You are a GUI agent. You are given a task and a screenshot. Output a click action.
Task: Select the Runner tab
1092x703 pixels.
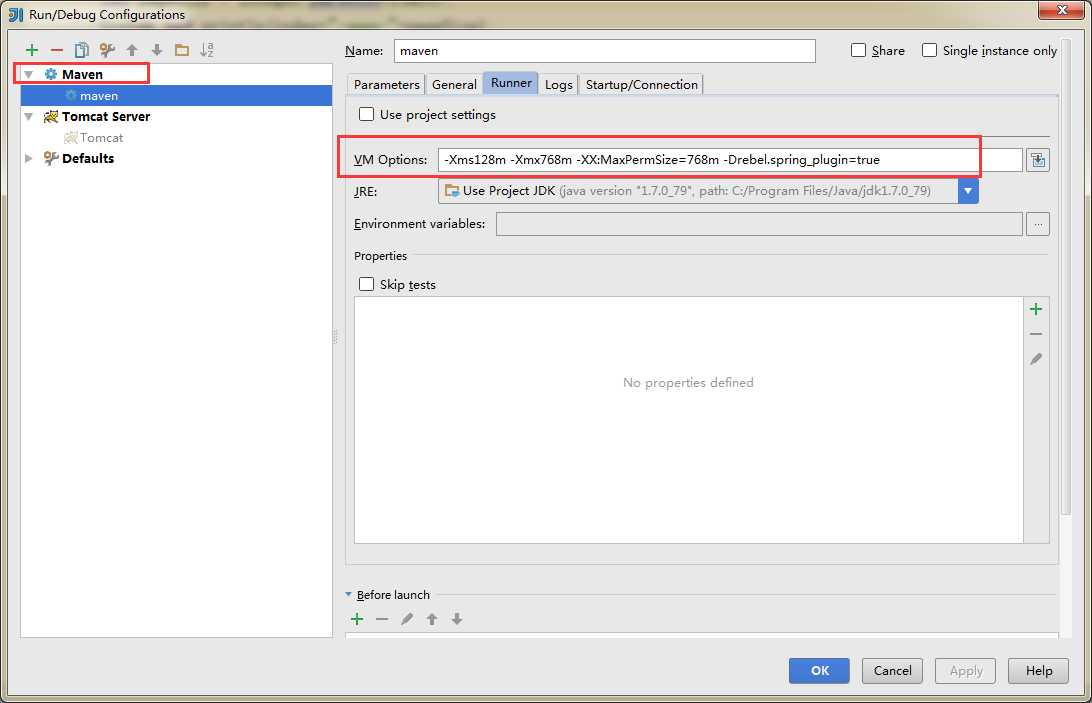511,83
